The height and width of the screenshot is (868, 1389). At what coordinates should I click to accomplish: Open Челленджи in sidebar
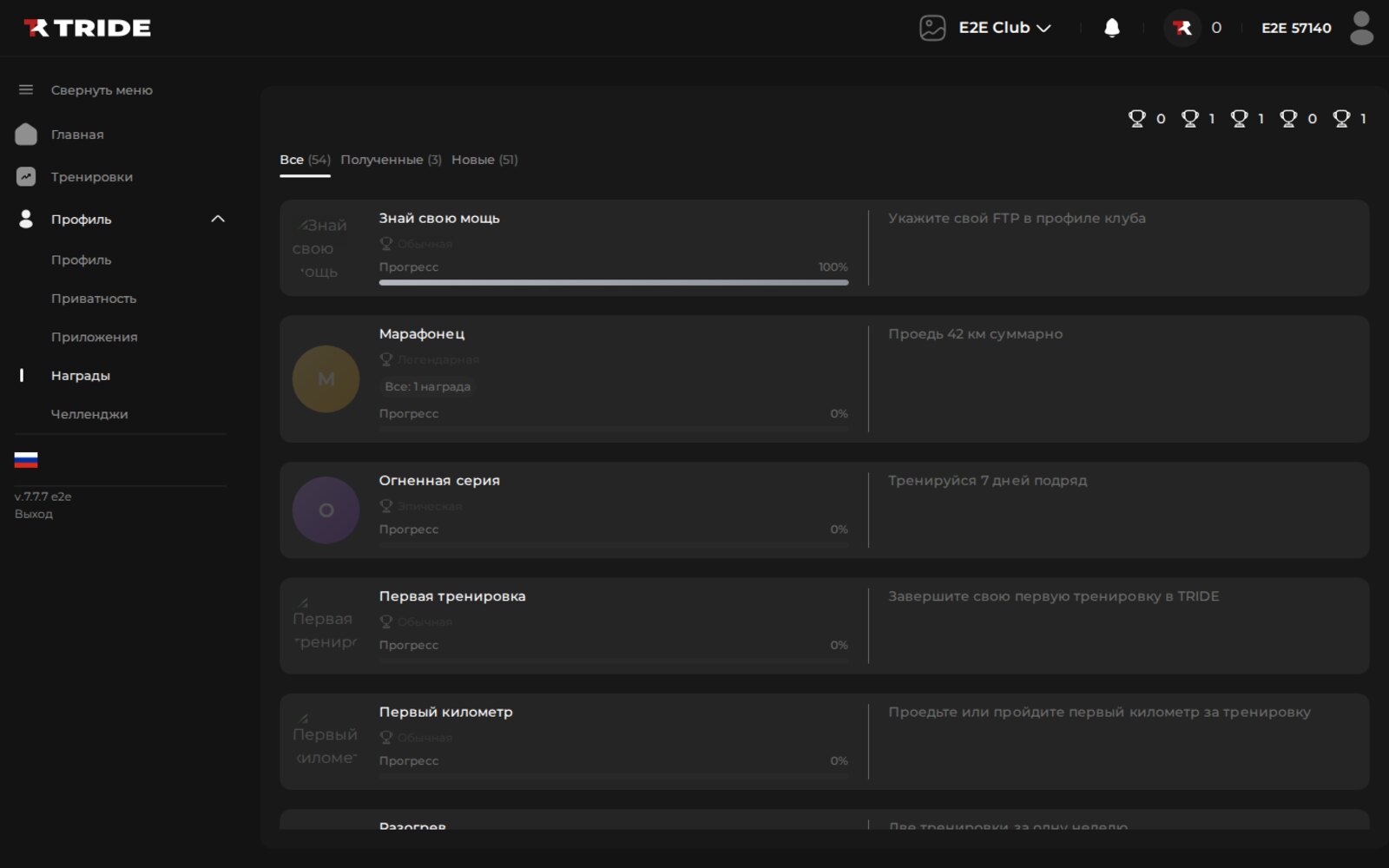[89, 414]
